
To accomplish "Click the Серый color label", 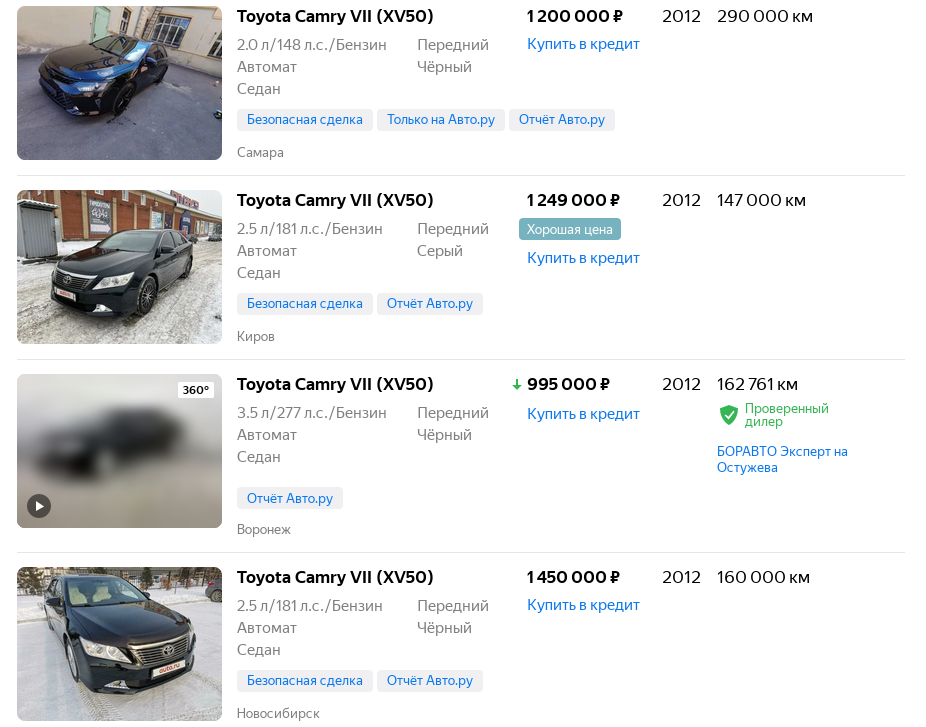I will (439, 251).
